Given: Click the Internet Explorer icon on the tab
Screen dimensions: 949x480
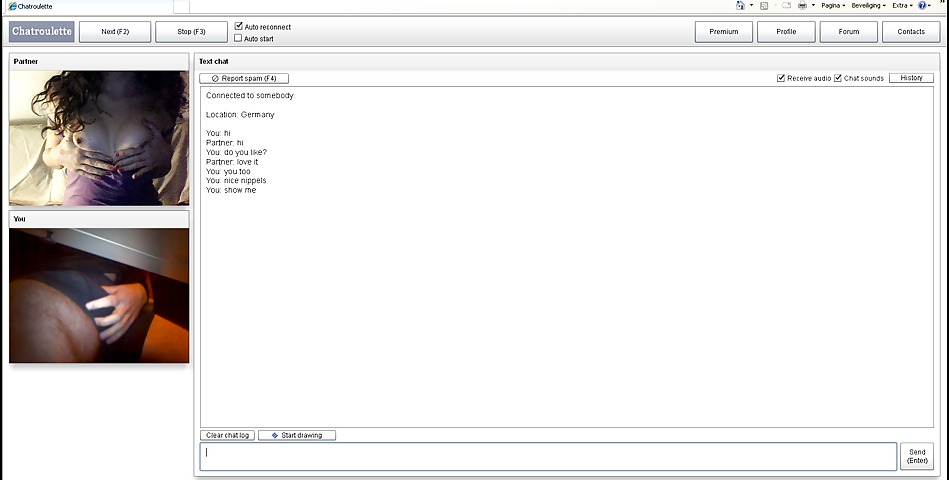Looking at the screenshot, I should click(12, 6).
